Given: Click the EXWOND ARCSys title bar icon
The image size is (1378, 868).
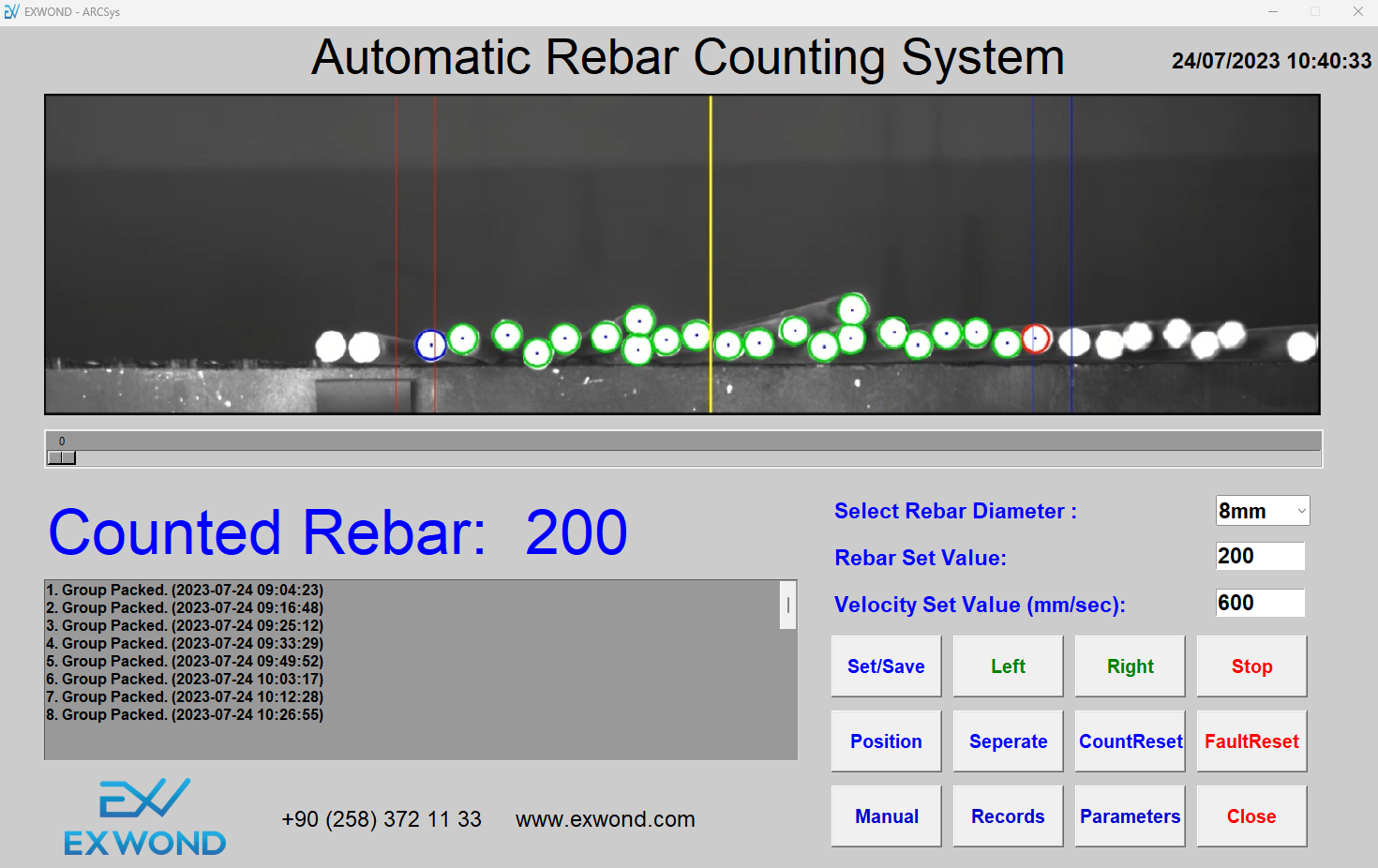Looking at the screenshot, I should [11, 11].
